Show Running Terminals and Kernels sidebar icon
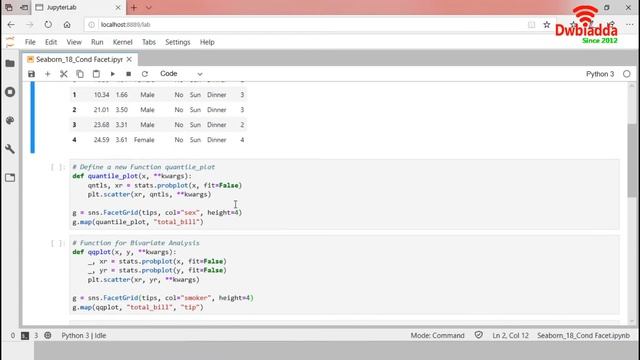640x360 pixels. click(x=10, y=92)
